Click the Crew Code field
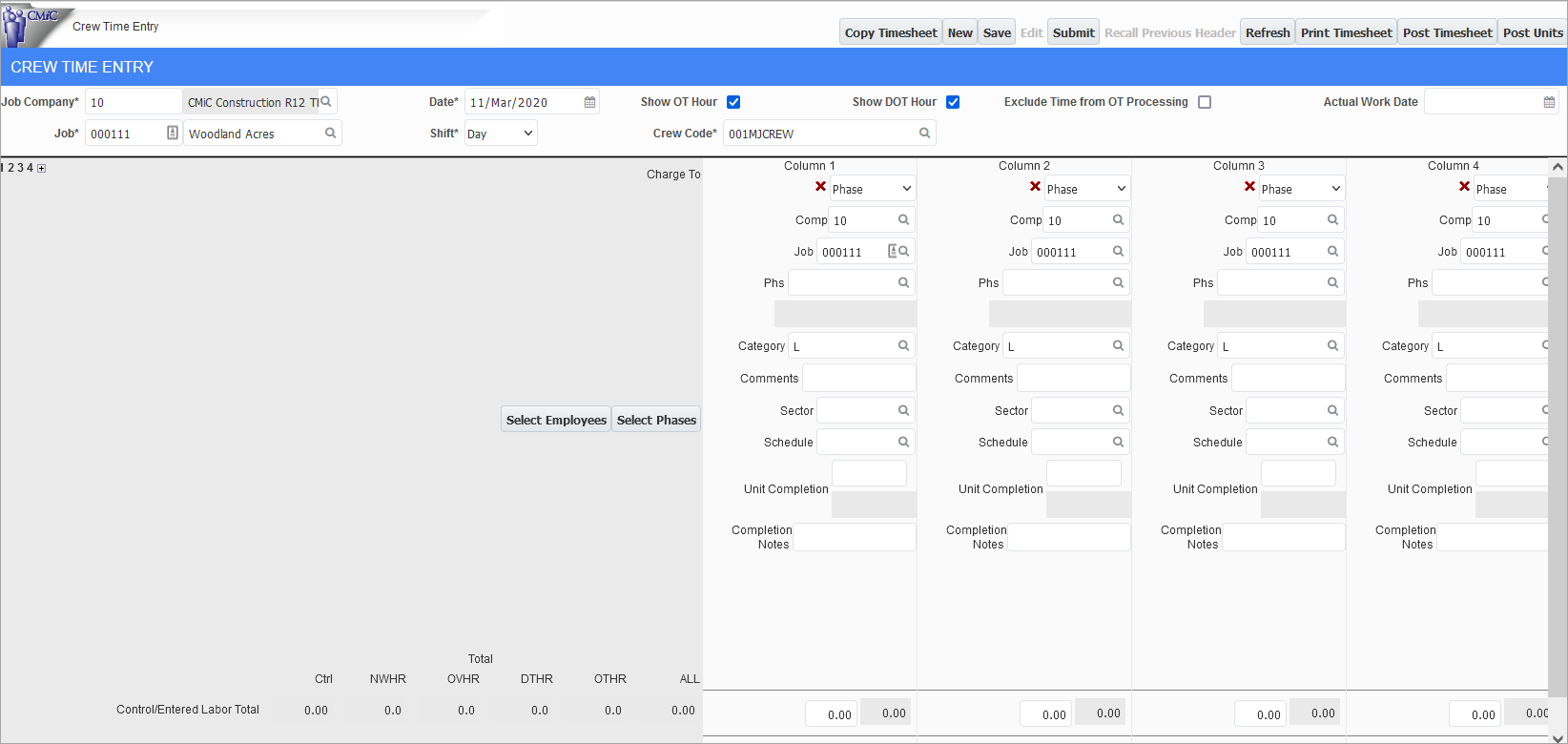This screenshot has width=1568, height=744. 829,134
